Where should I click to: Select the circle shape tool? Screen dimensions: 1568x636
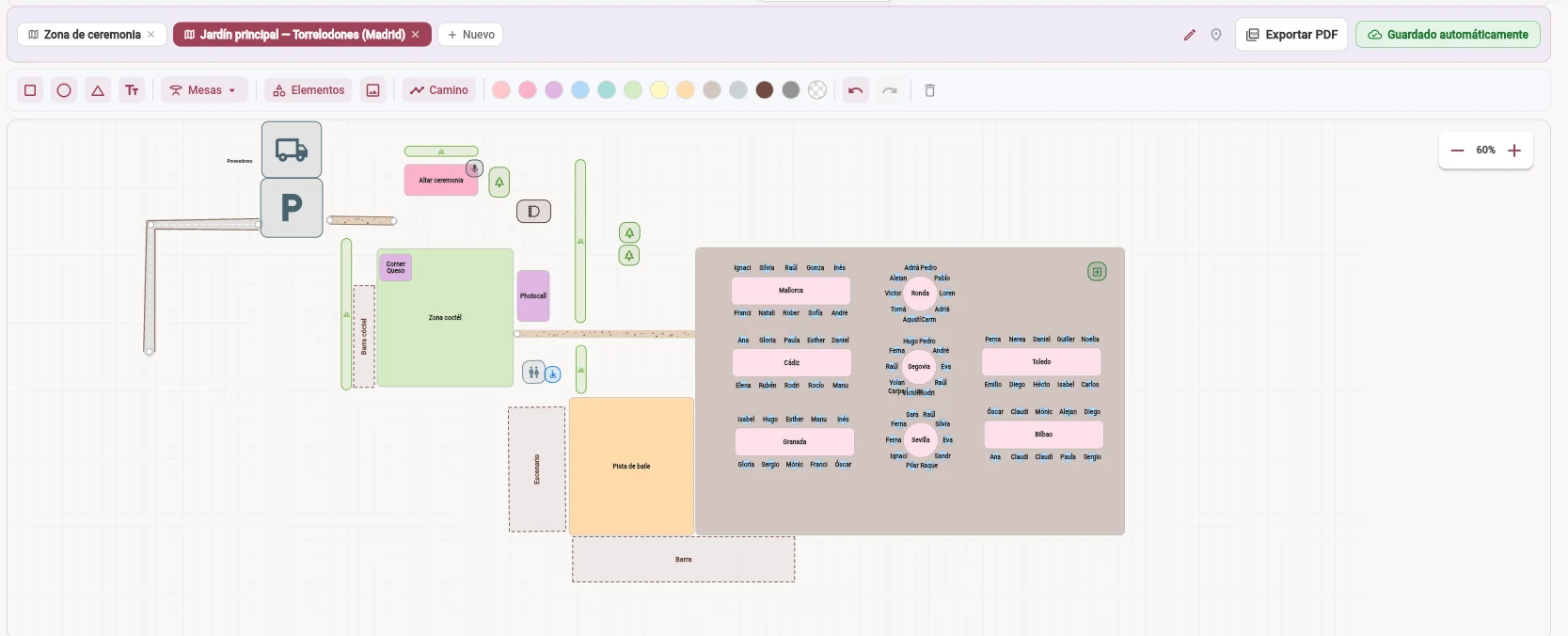pos(64,90)
